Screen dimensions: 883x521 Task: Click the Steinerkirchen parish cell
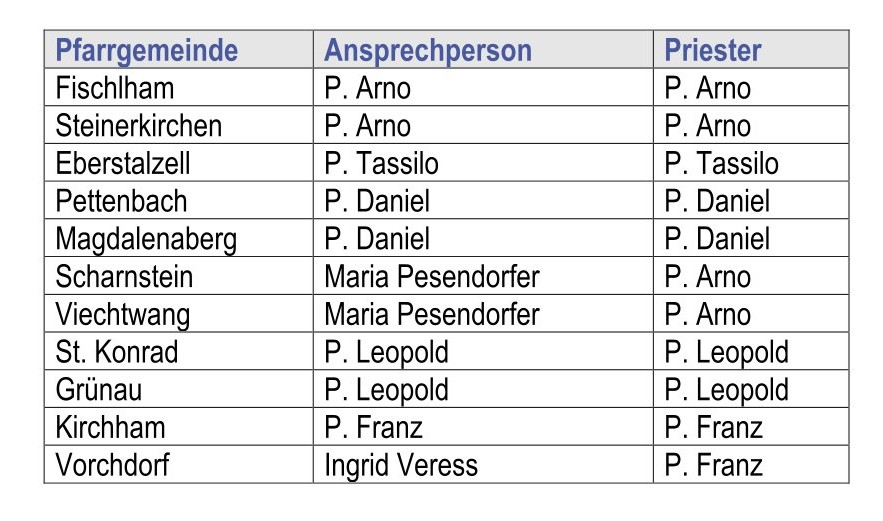tap(139, 126)
